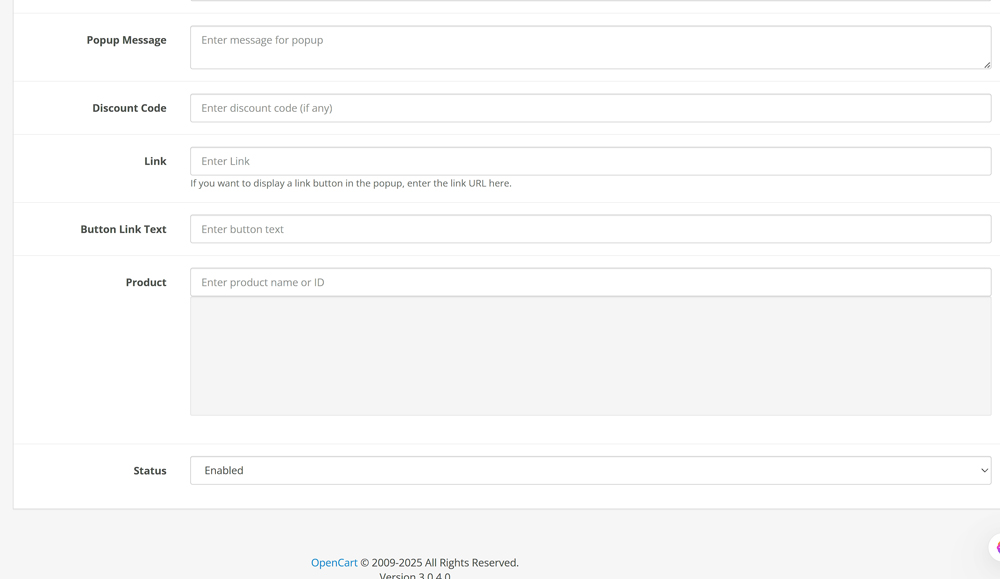Click the Status label
Screen dimensions: 1000x579
click(x=150, y=470)
